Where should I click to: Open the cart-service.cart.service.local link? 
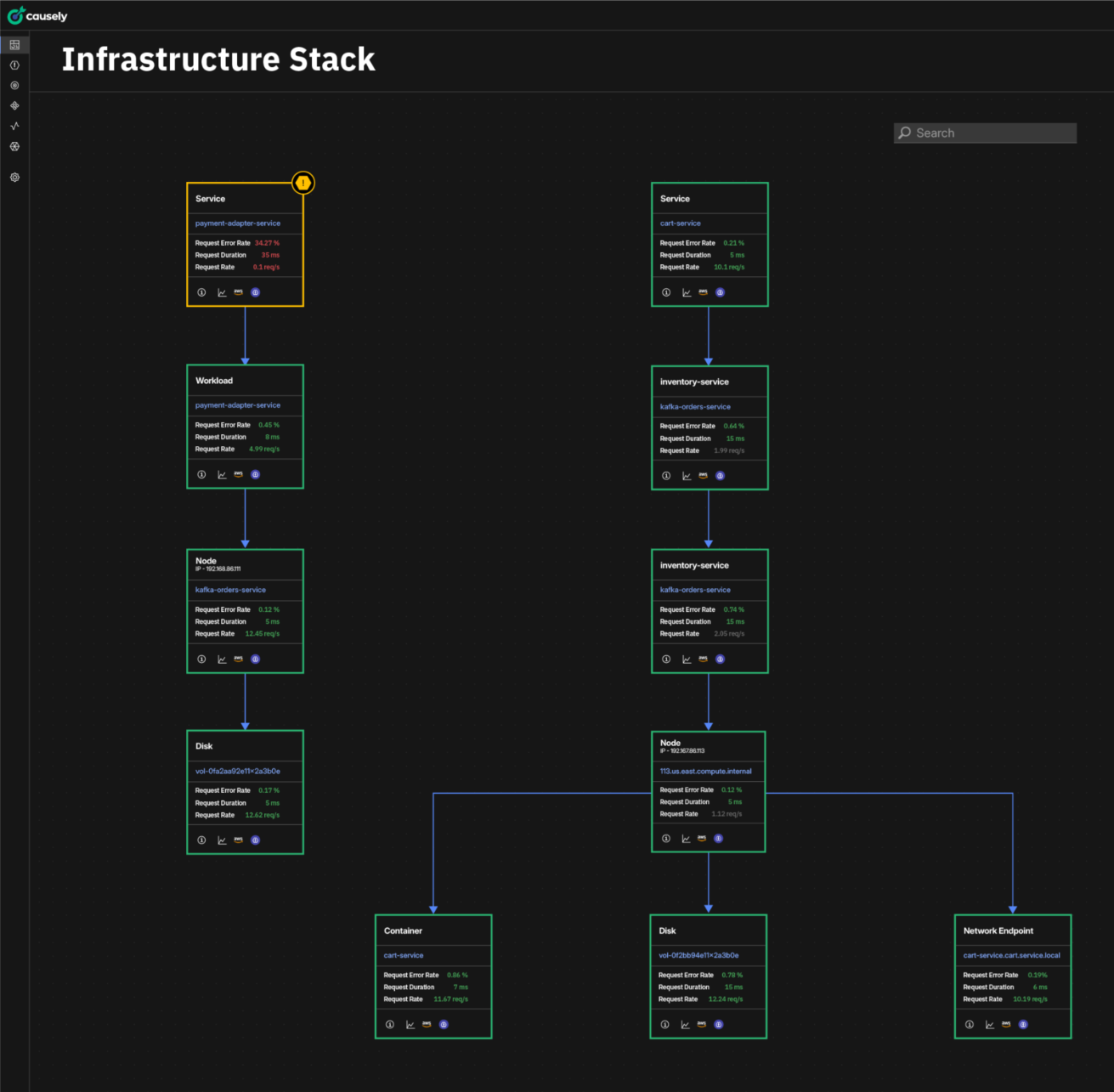[x=1011, y=955]
